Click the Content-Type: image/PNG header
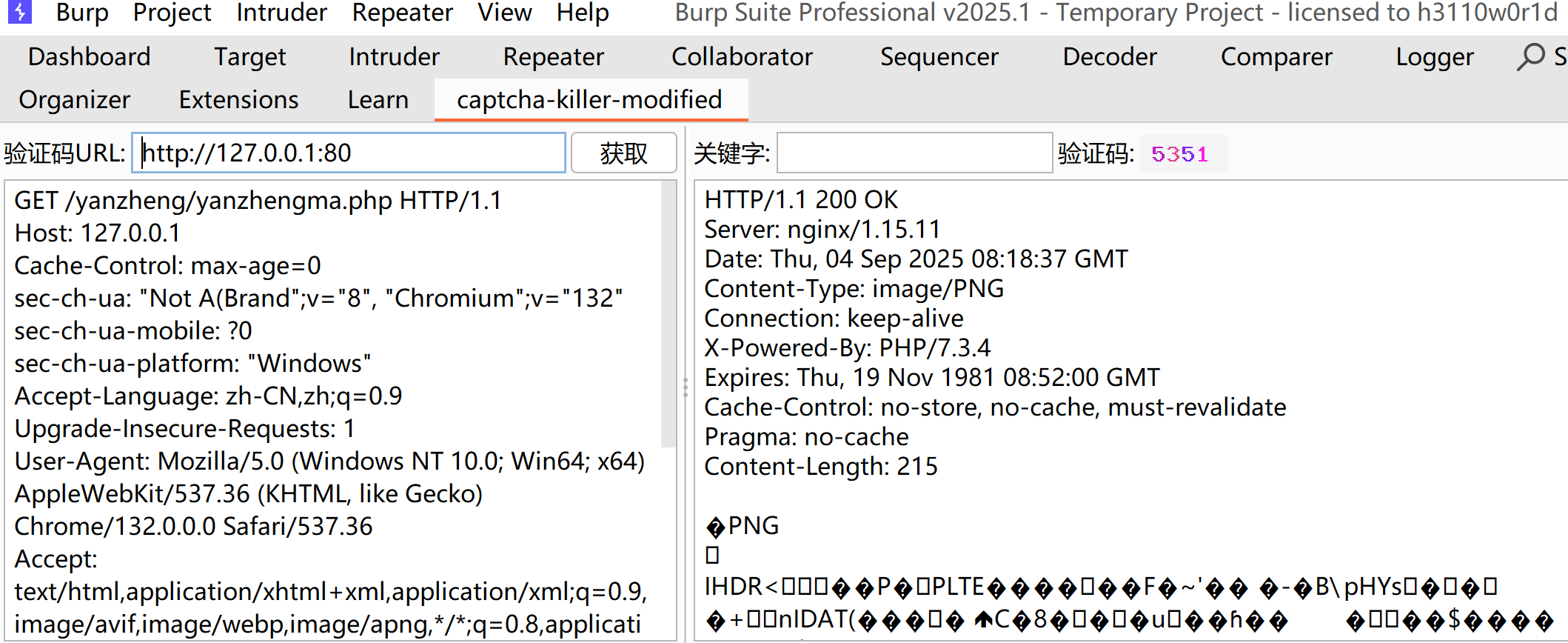1568x643 pixels. (x=854, y=289)
